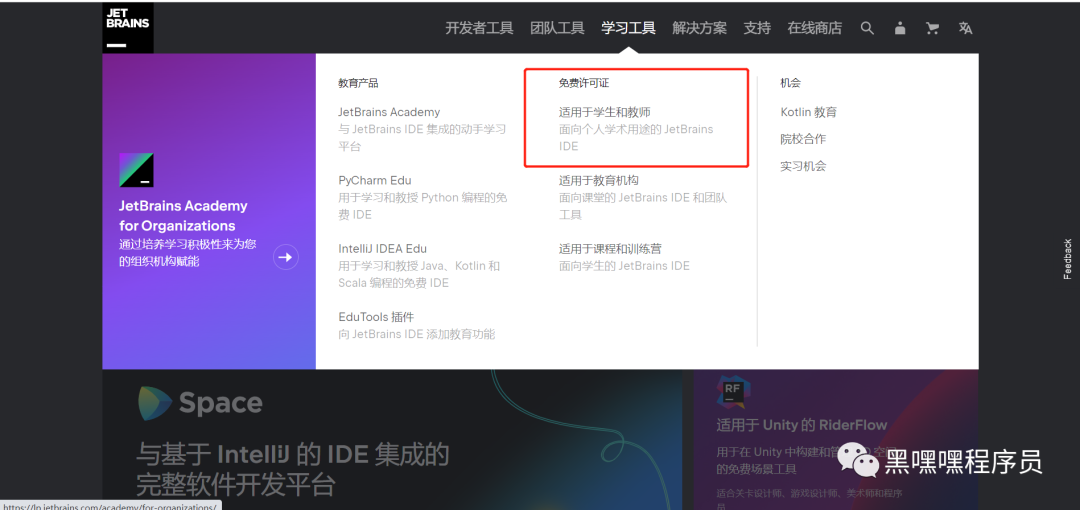Screen dimensions: 1080x510
Task: Click description 用于学习和教授 Python 编程的免费 IDE
Action: tap(423, 206)
